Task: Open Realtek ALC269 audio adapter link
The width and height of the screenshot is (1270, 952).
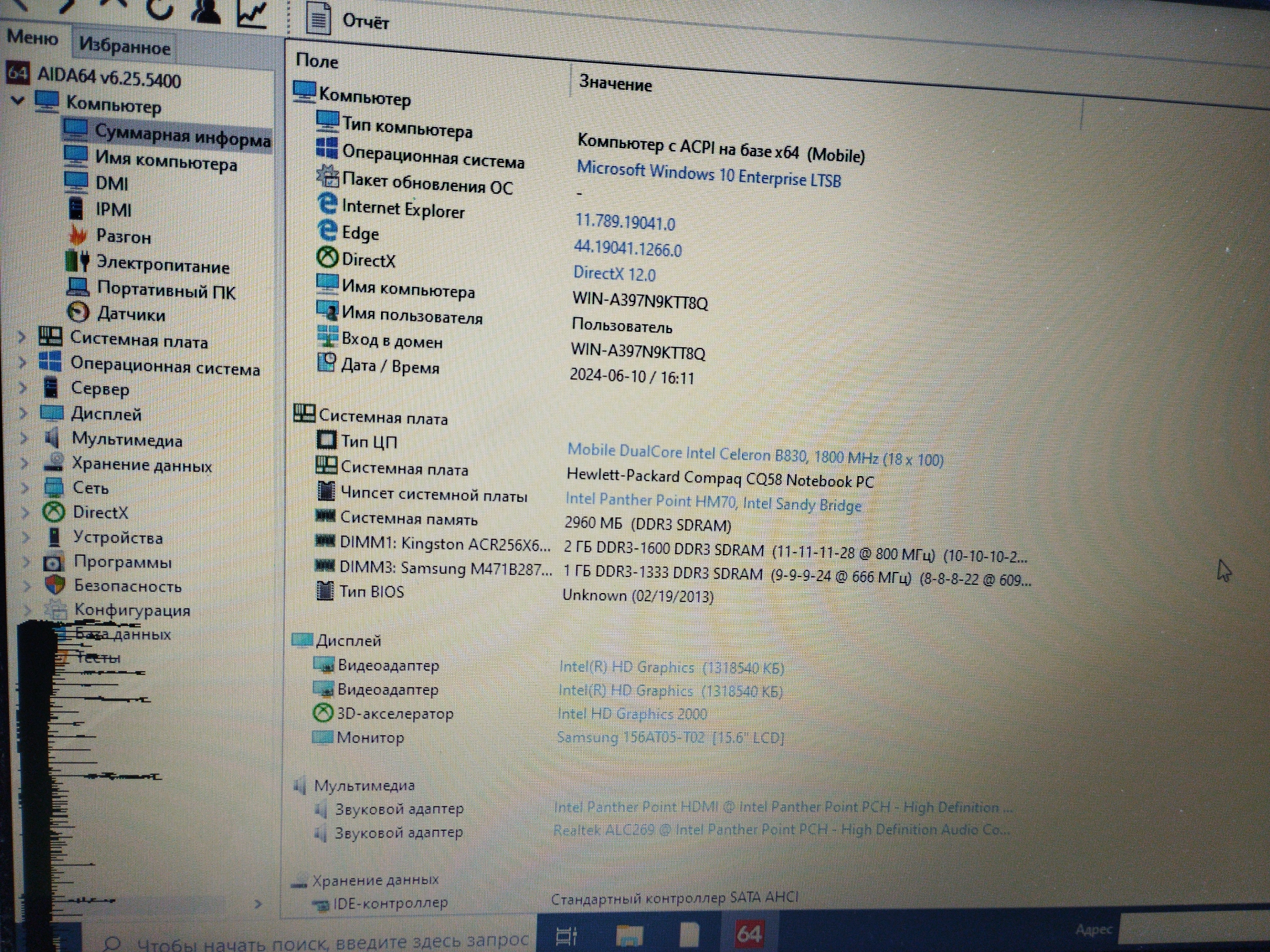Action: pos(781,830)
